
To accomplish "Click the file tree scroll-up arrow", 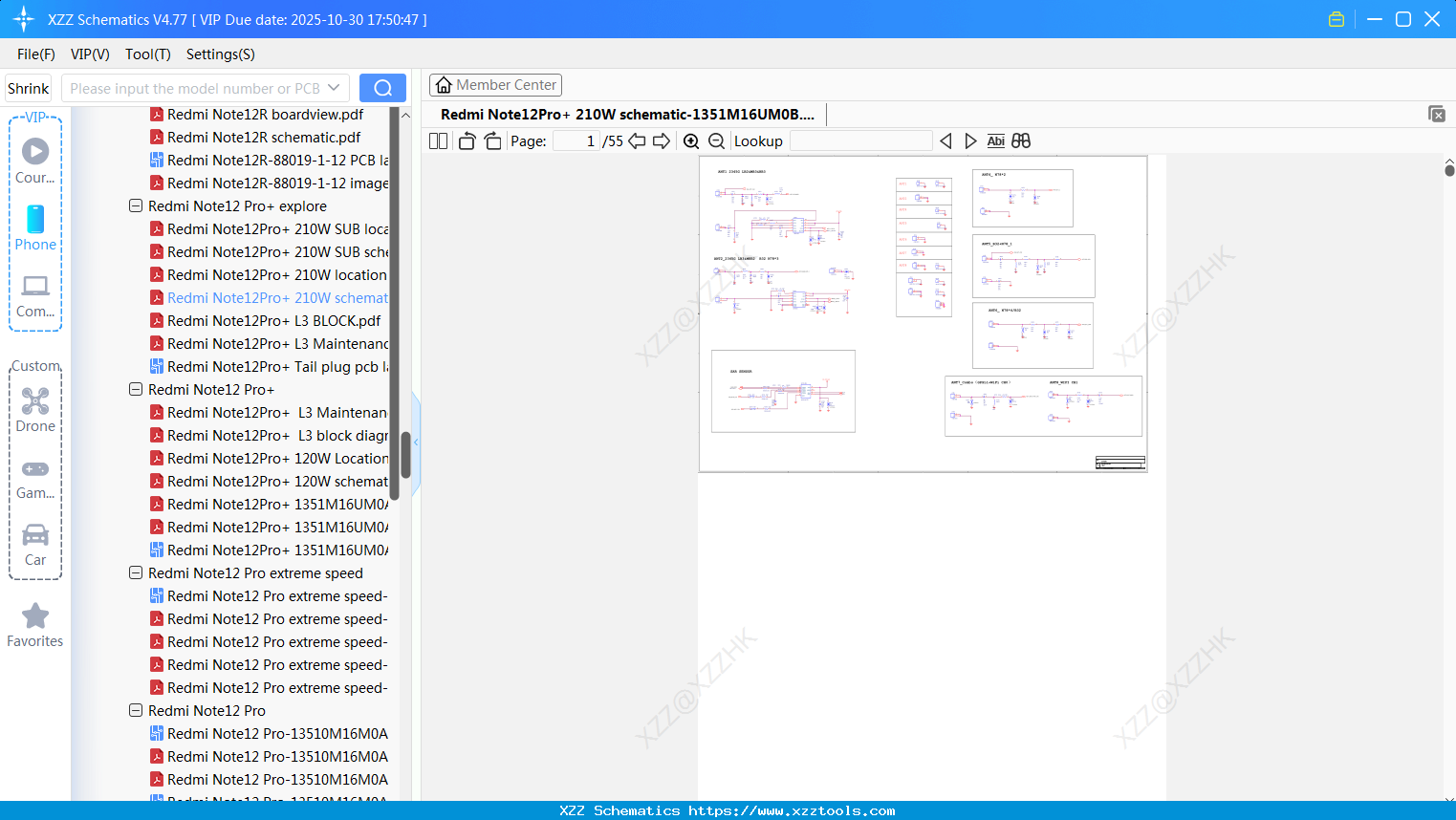I will [x=405, y=115].
